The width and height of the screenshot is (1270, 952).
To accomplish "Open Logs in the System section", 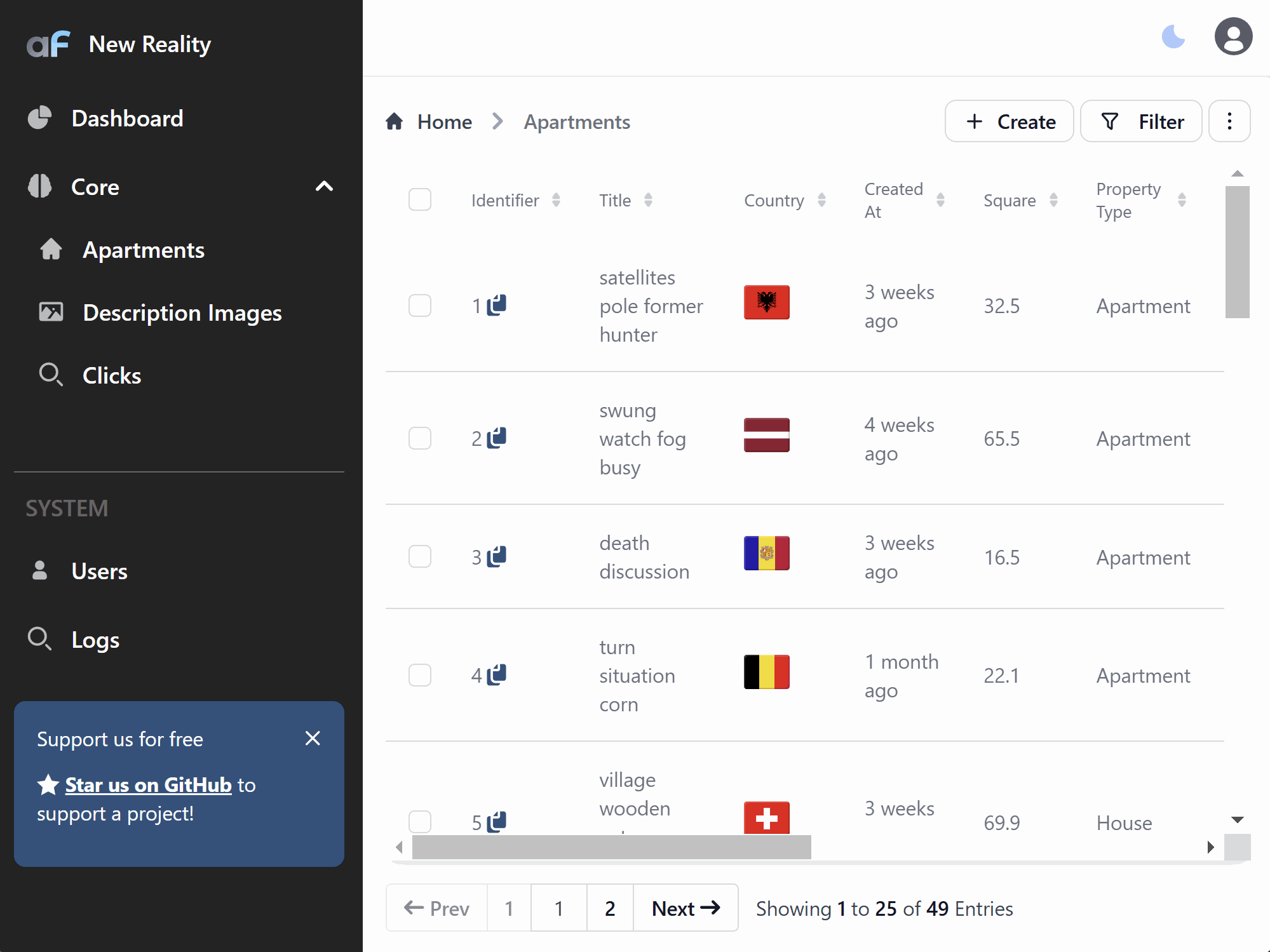I will (x=179, y=640).
